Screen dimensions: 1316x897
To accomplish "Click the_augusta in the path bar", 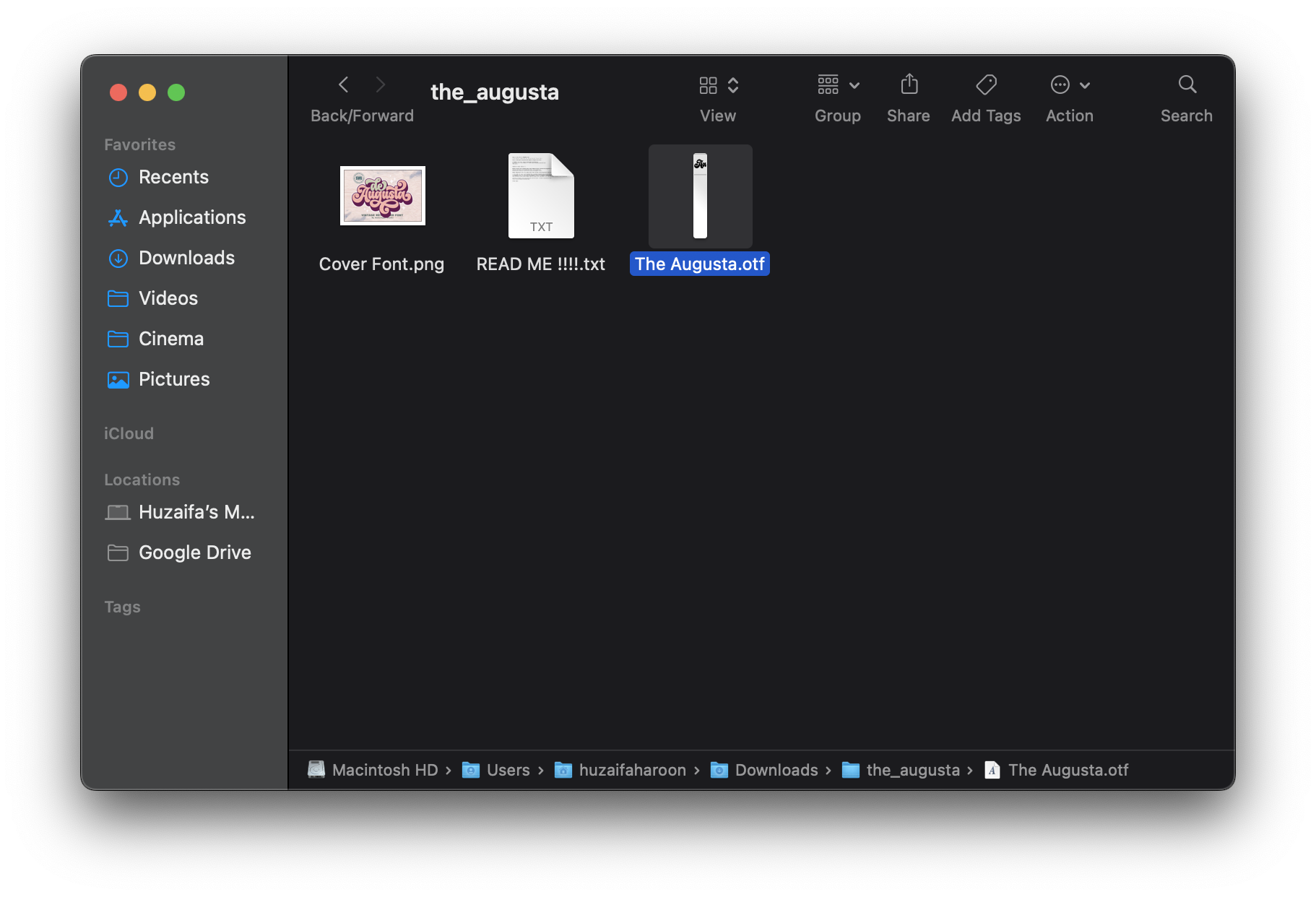I will click(x=912, y=770).
